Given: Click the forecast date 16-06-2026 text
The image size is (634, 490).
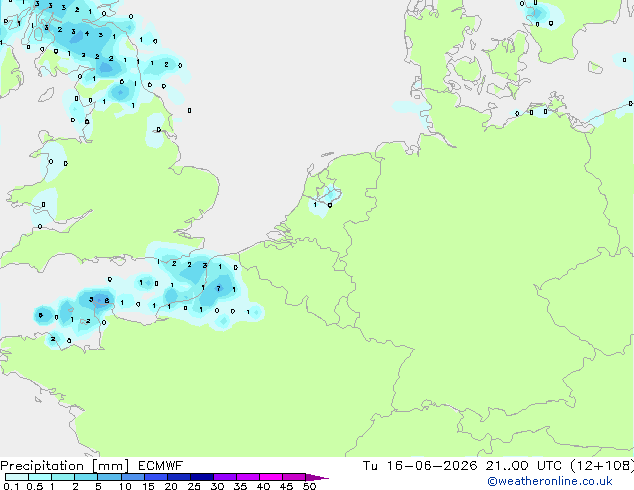Looking at the screenshot, I should coord(432,466).
